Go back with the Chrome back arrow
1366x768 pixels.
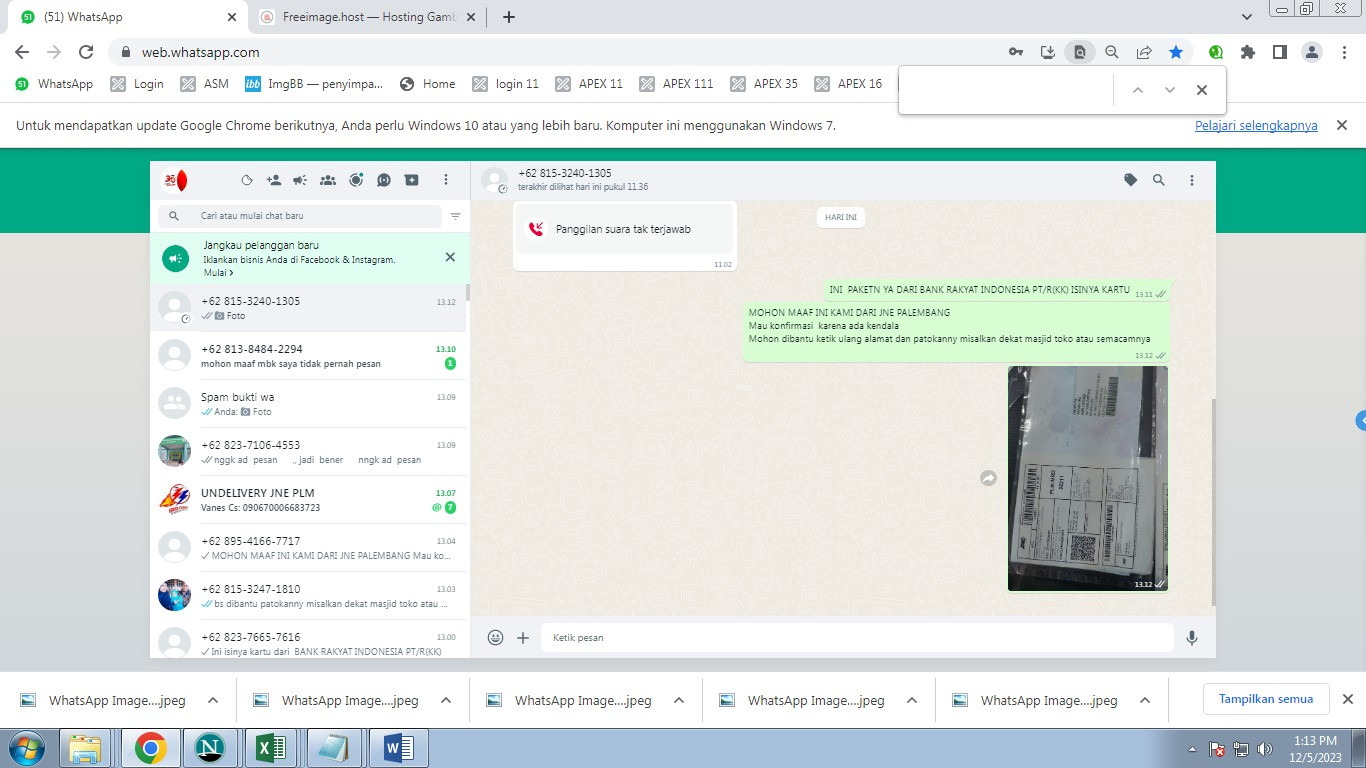(x=22, y=52)
